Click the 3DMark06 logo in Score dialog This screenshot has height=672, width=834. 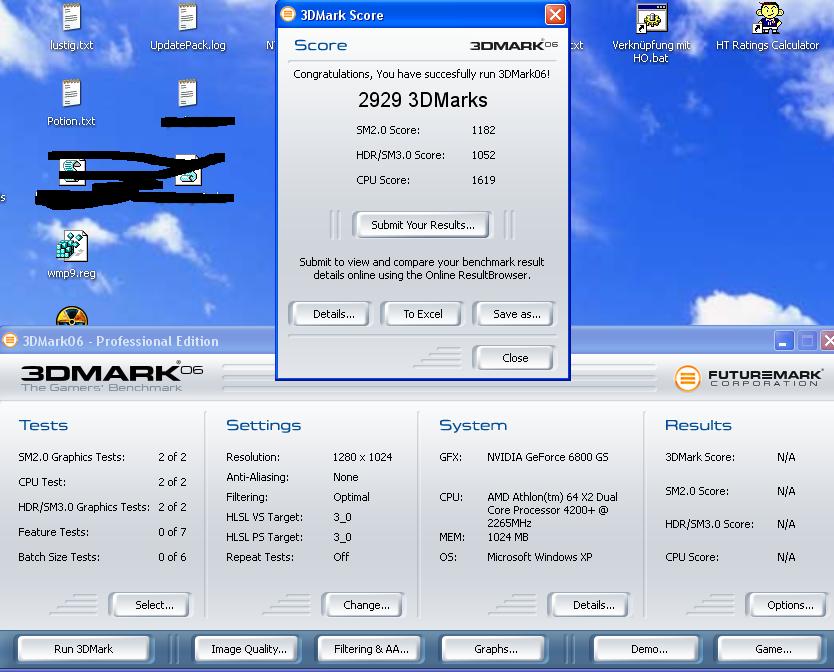tap(513, 45)
